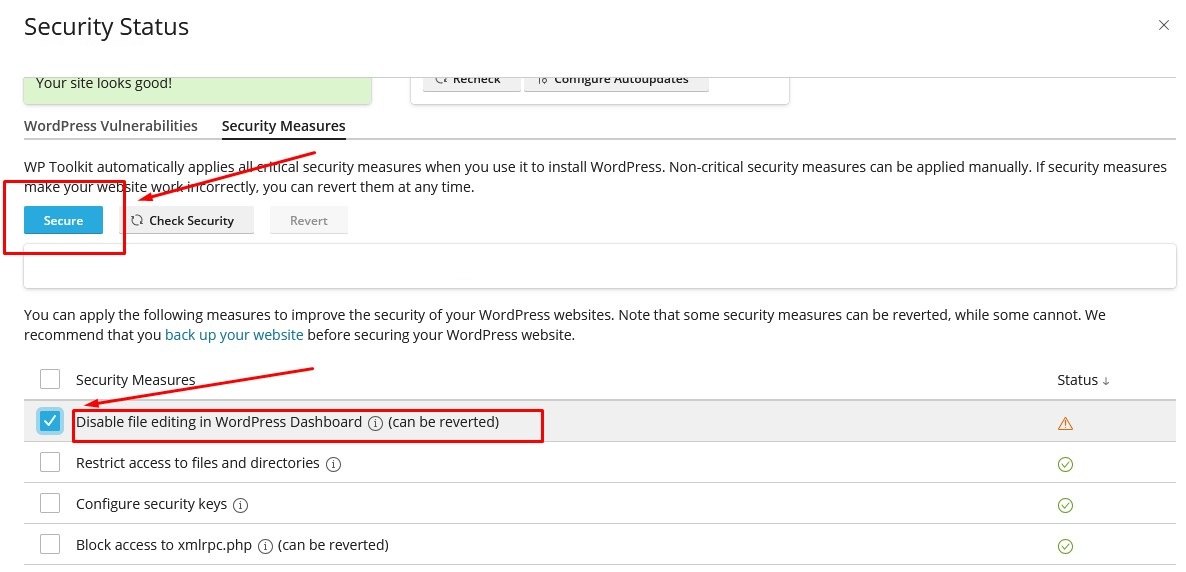Open the WordPress Vulnerabilities tab
This screenshot has width=1186, height=572.
pos(111,126)
